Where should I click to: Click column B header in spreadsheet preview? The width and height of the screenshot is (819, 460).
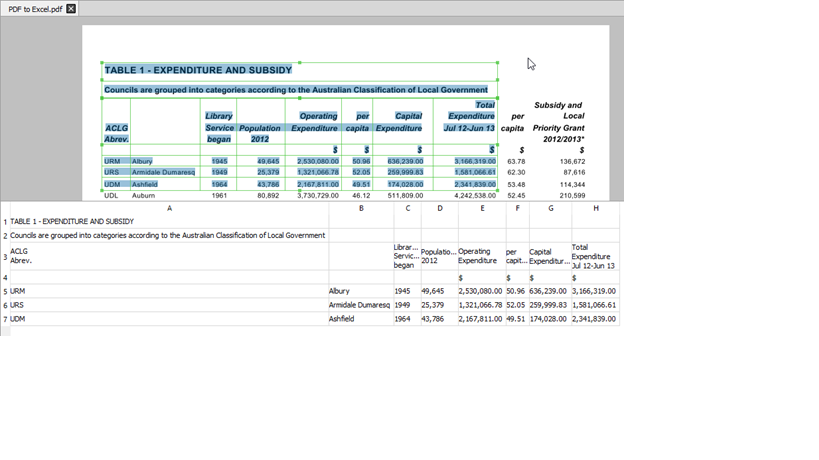(x=361, y=208)
